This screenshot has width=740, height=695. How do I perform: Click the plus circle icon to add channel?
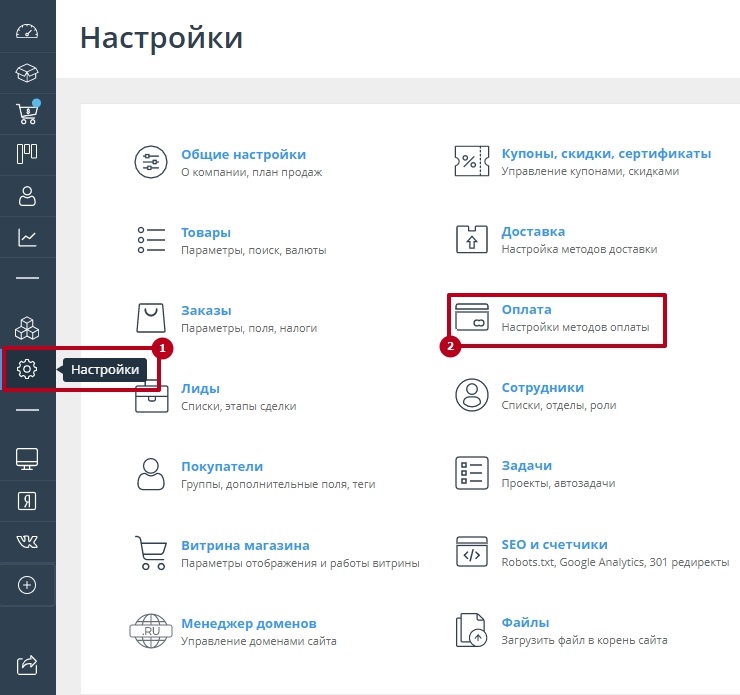pyautogui.click(x=27, y=586)
